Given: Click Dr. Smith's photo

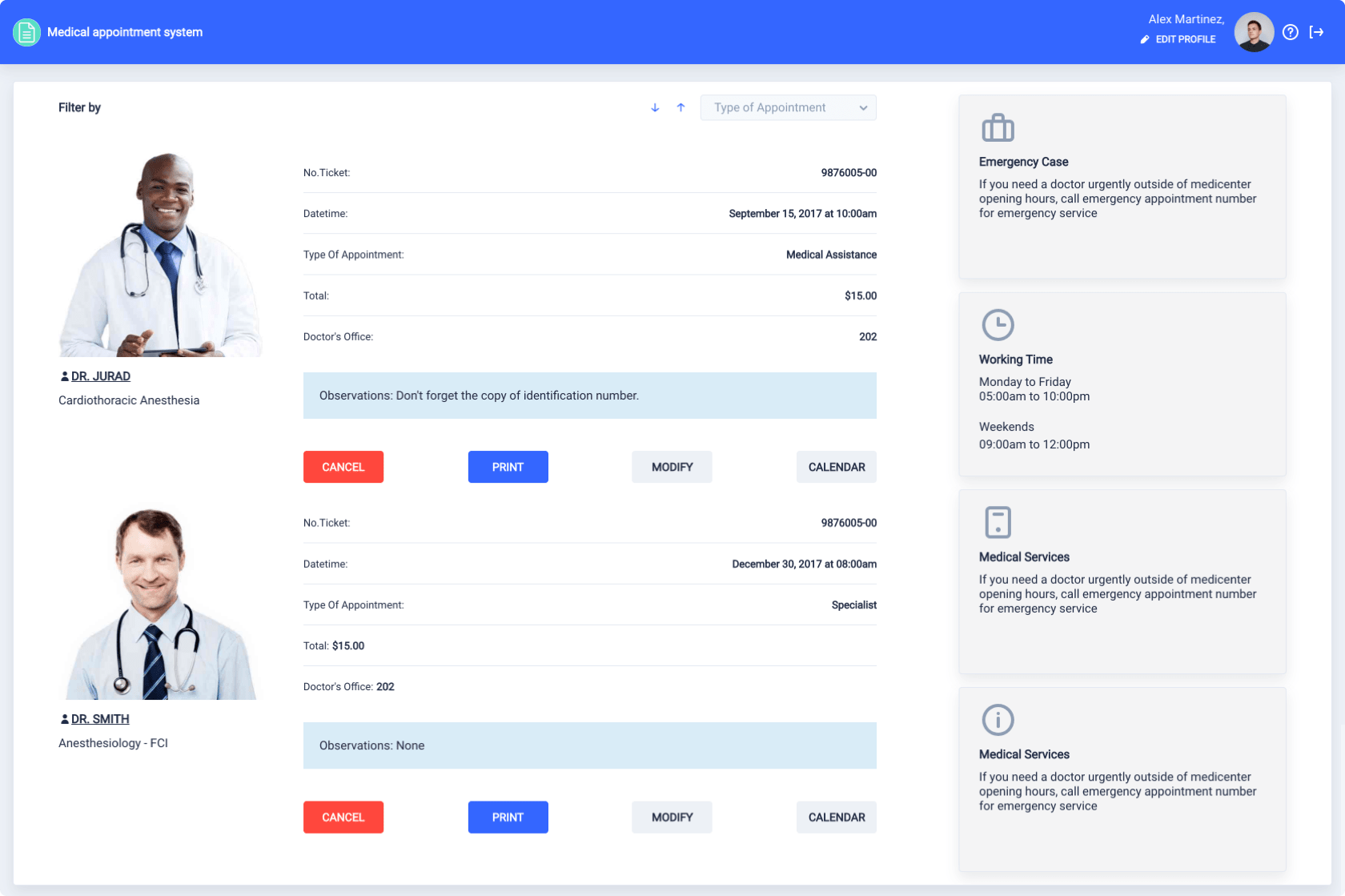Looking at the screenshot, I should pyautogui.click(x=160, y=603).
